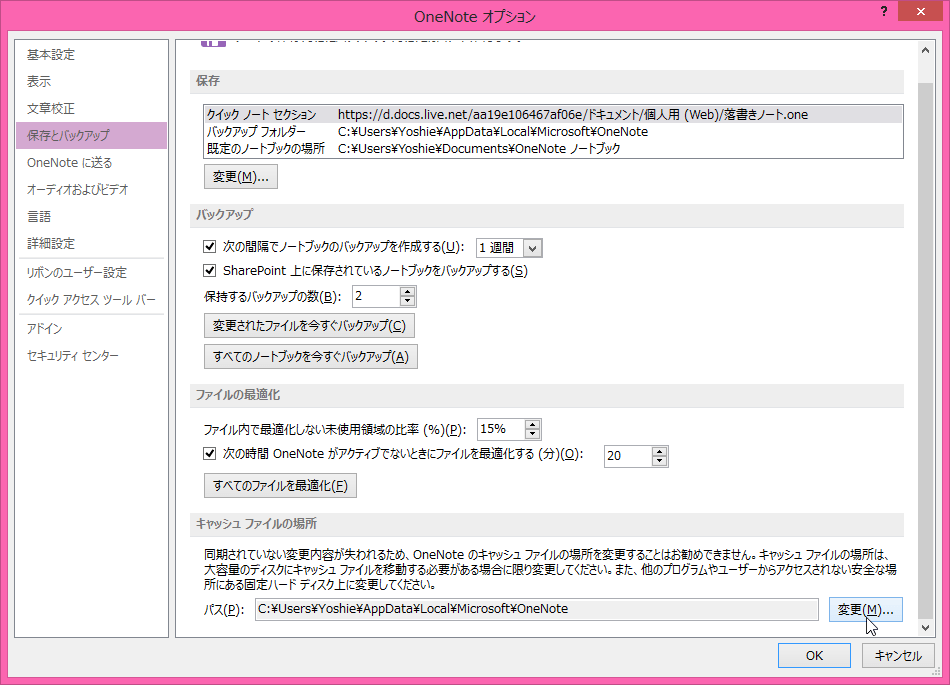Click 変更されたファイルを今すぐバックアップ button
This screenshot has height=685, width=950.
(309, 326)
